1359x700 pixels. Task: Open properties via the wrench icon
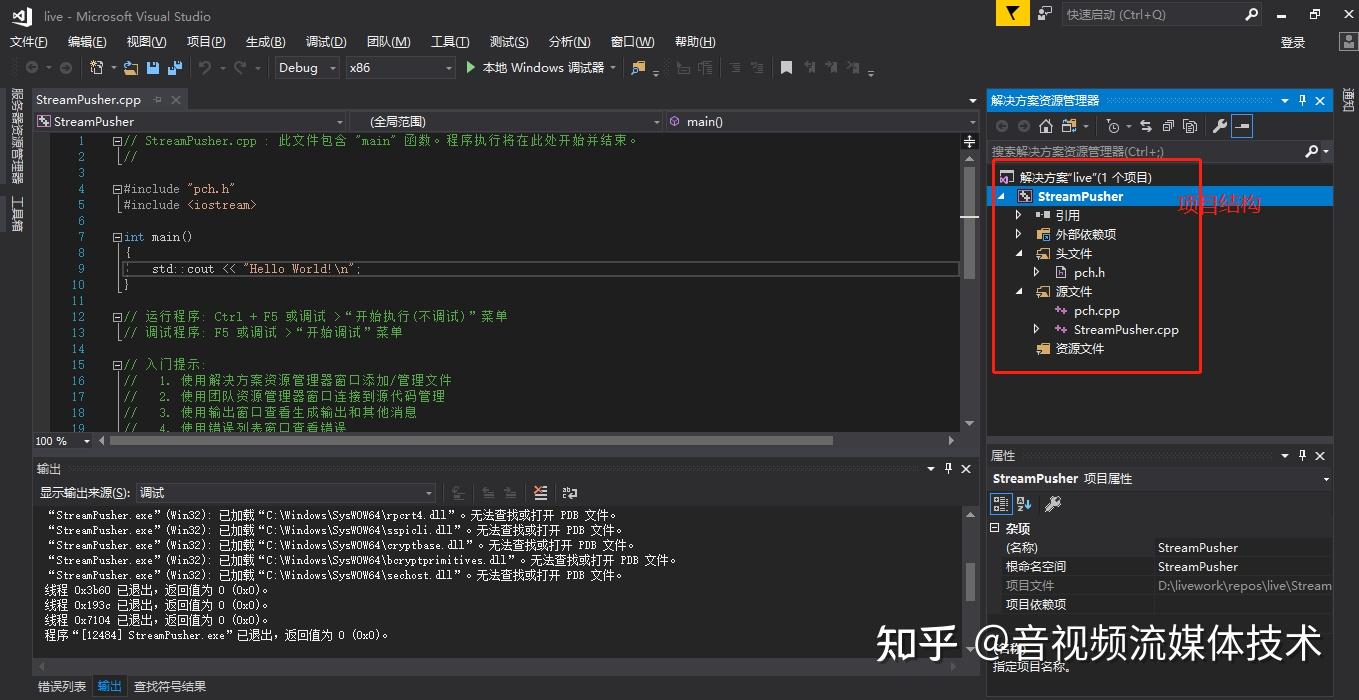click(x=1219, y=126)
